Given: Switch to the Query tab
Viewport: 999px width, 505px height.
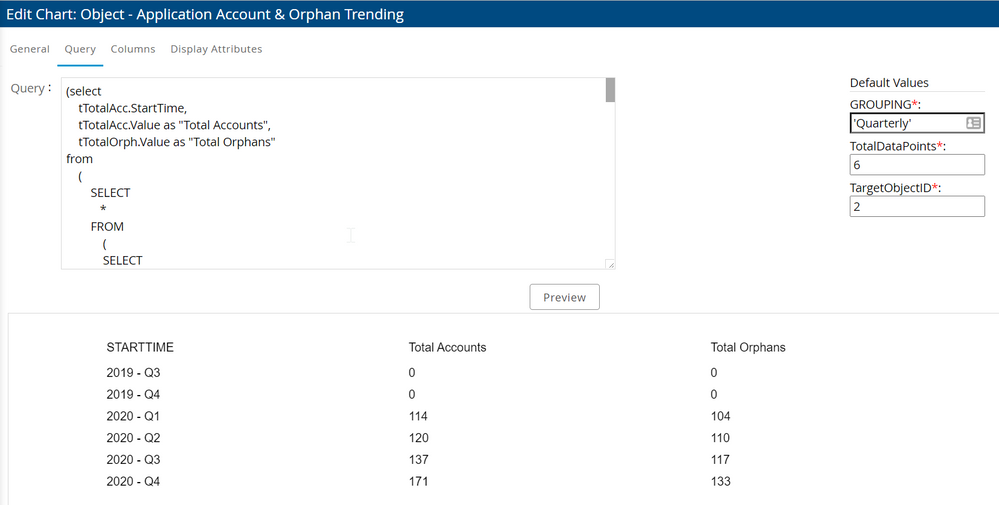Looking at the screenshot, I should [80, 49].
